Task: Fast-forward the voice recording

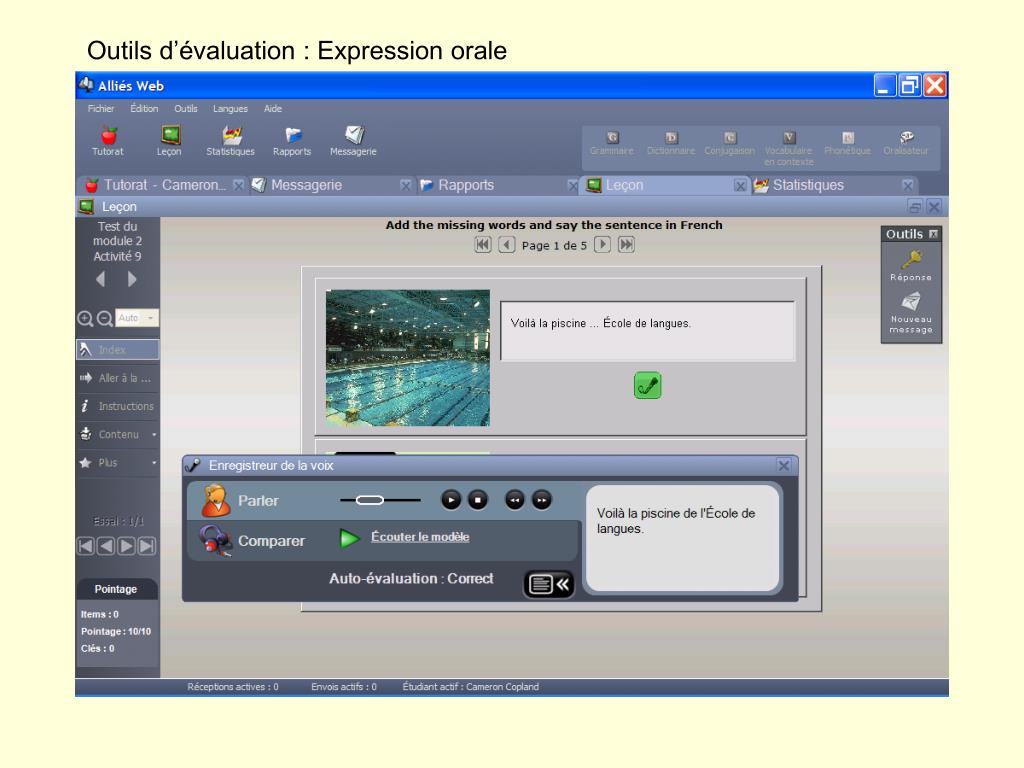Action: pyautogui.click(x=541, y=500)
